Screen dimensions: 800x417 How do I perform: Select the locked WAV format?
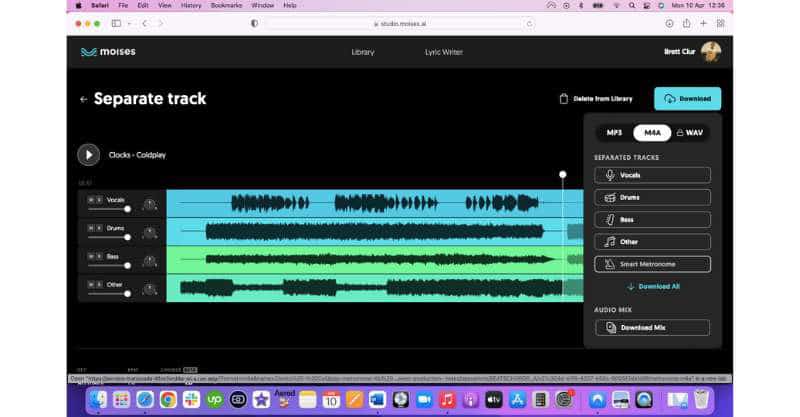point(690,133)
